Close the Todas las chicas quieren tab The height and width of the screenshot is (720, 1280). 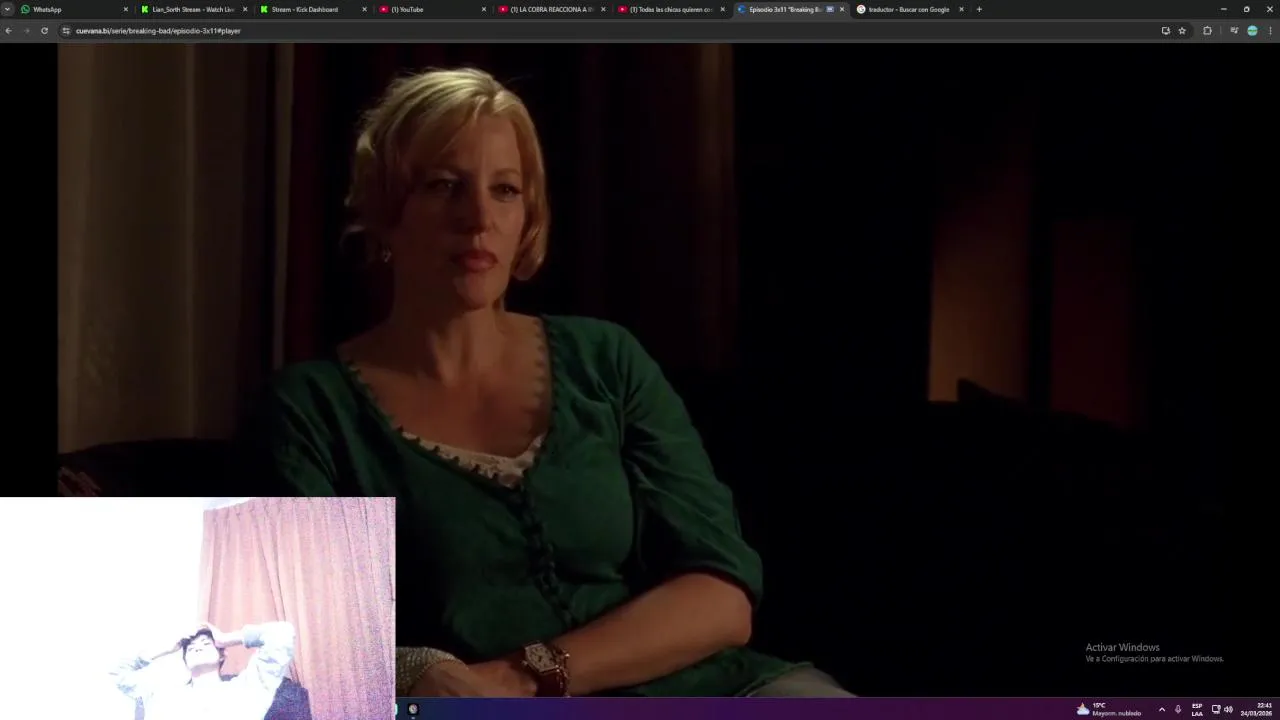pyautogui.click(x=723, y=9)
